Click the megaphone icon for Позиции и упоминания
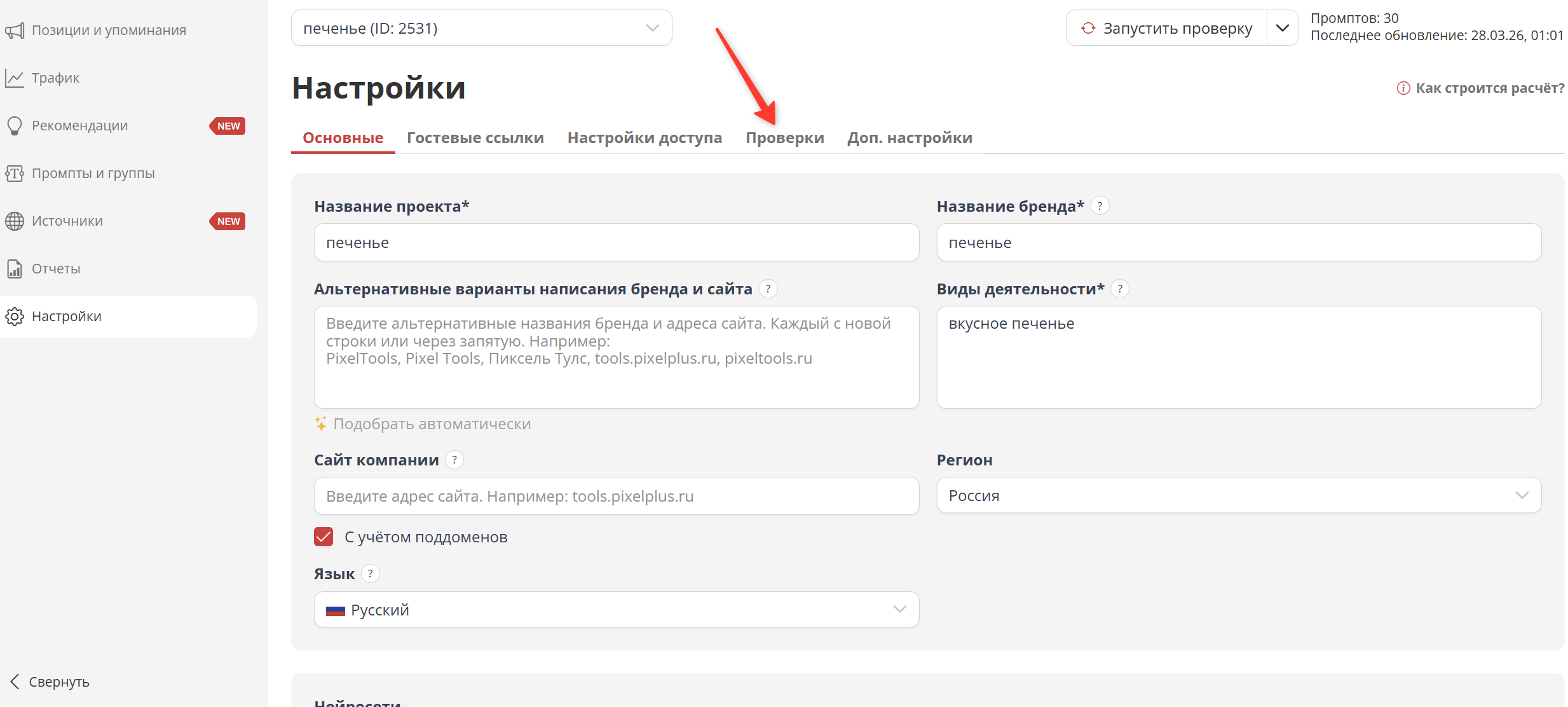Screen dimensions: 1568x707 click(x=15, y=31)
